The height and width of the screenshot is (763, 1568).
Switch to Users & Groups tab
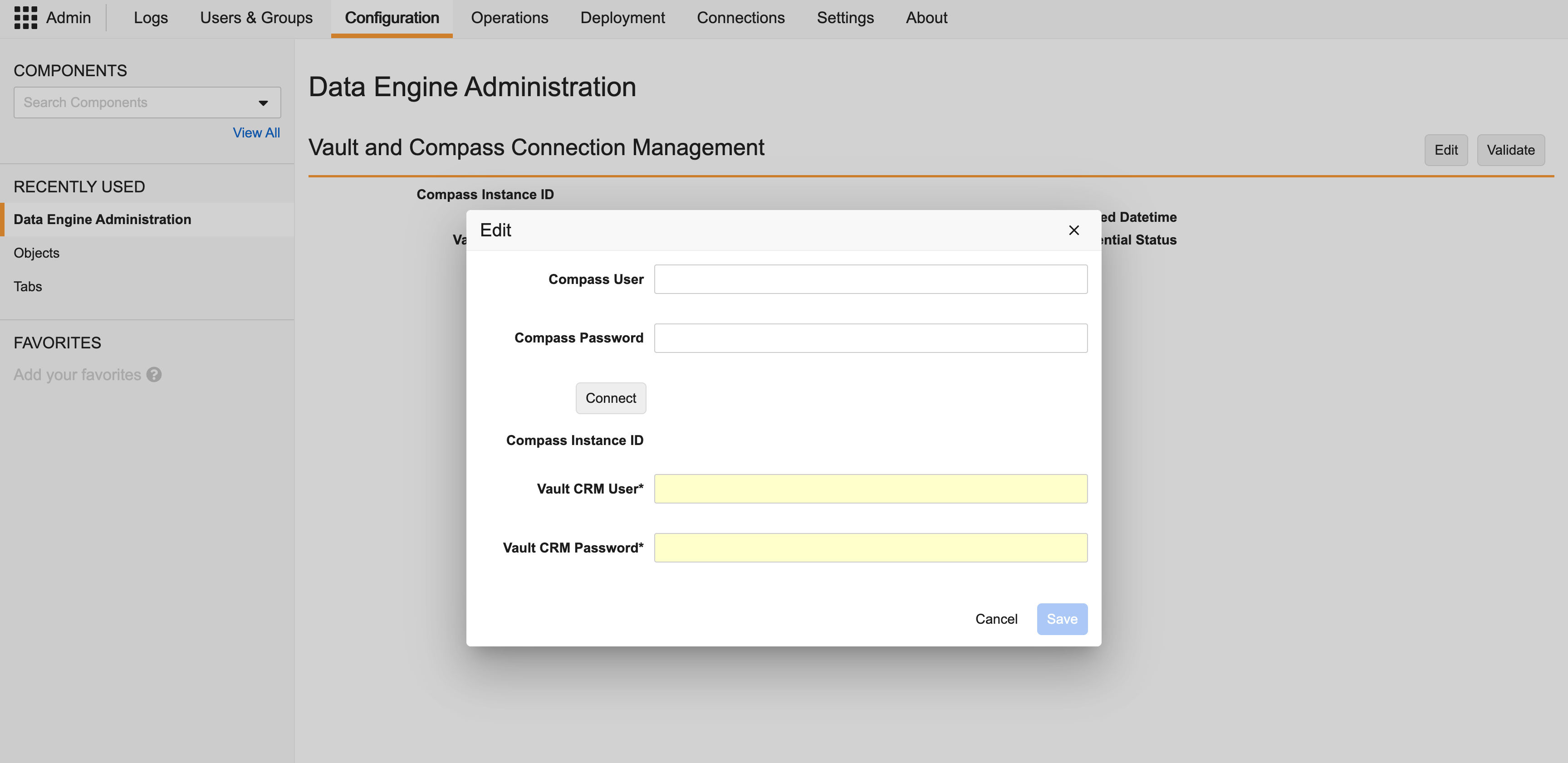tap(255, 18)
